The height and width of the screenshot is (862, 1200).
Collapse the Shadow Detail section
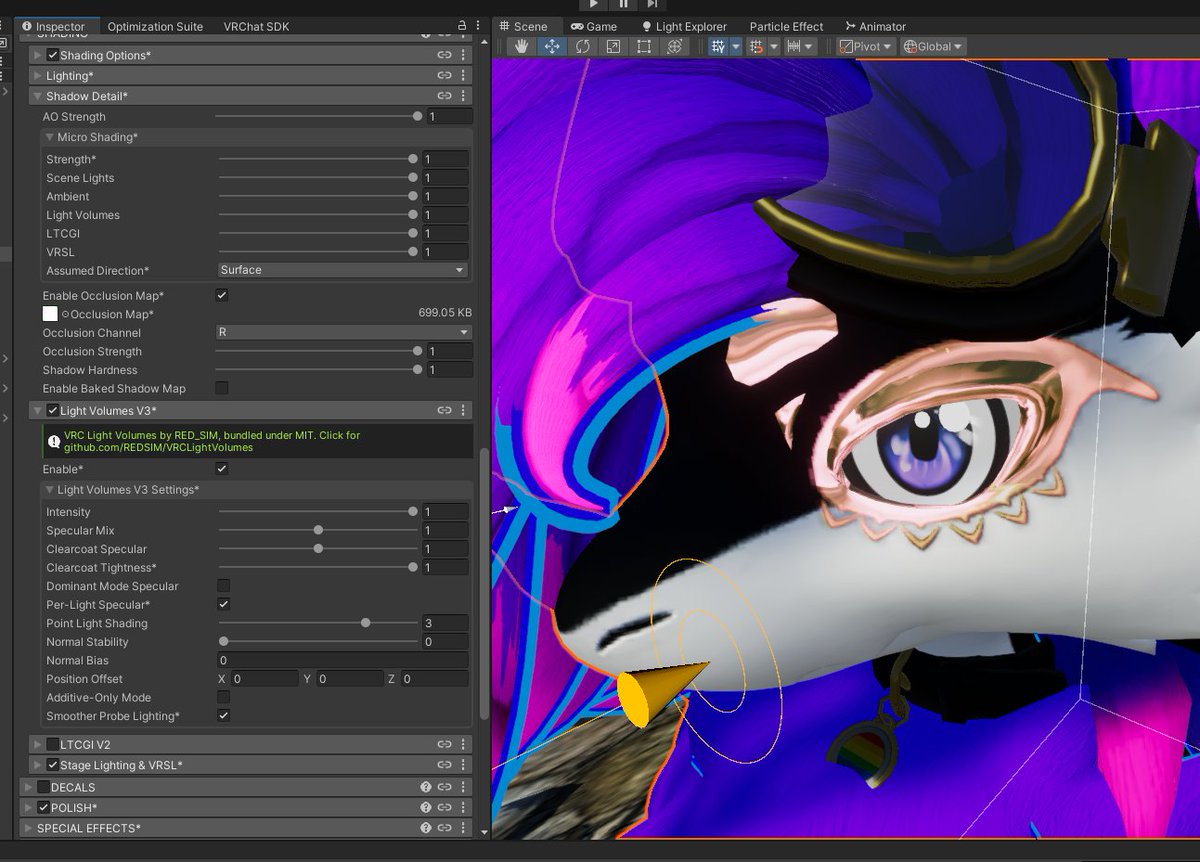pyautogui.click(x=38, y=96)
